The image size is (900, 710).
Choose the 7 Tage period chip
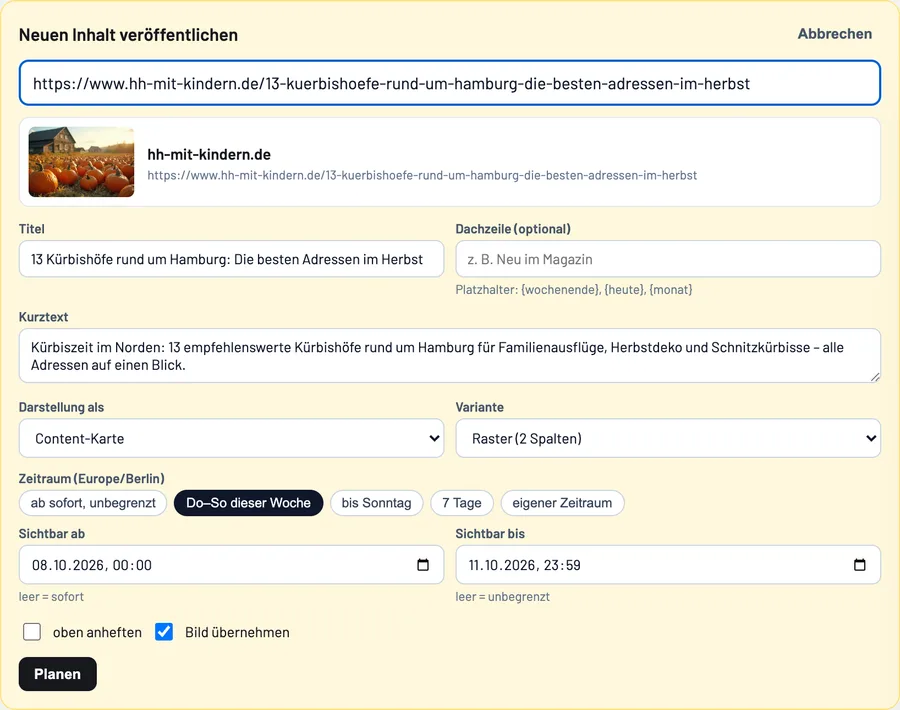point(462,503)
